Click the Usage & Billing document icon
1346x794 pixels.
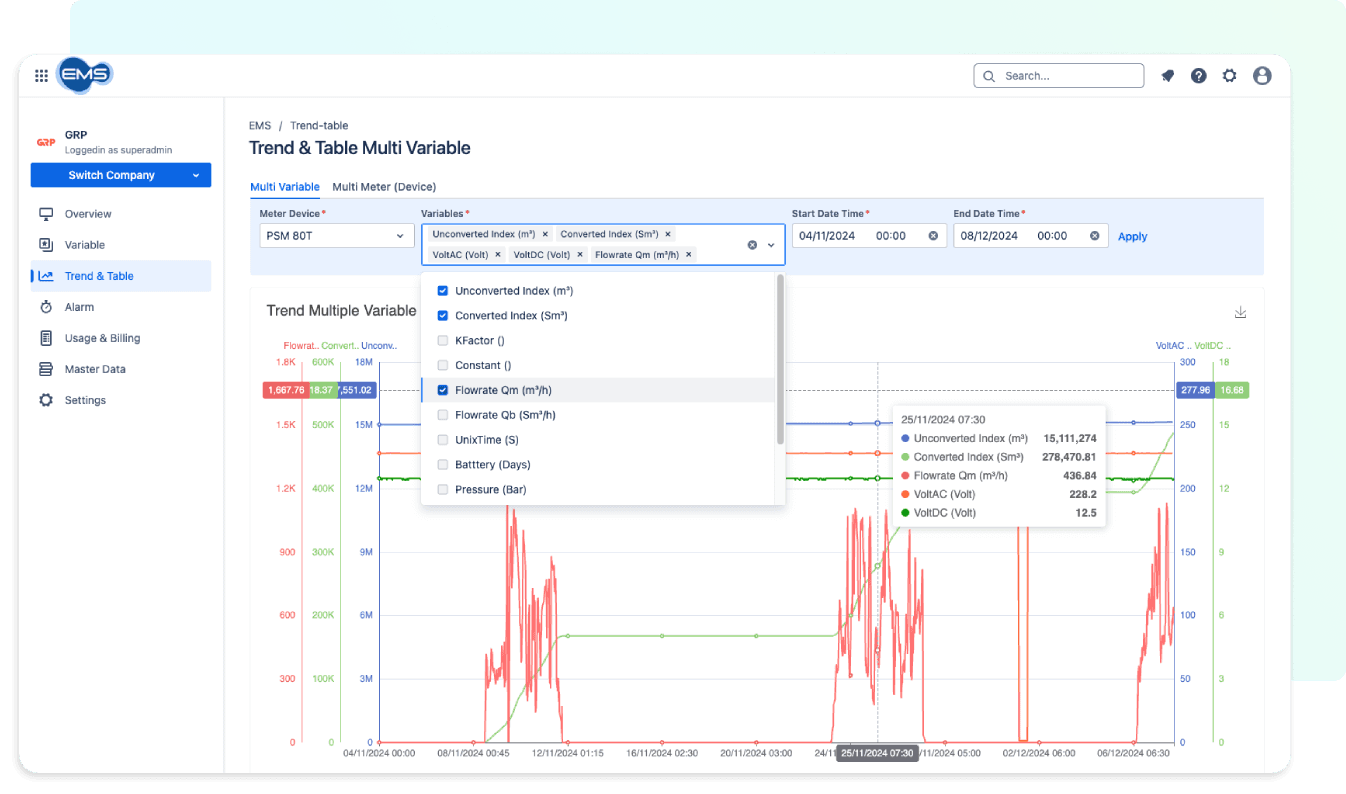tap(46, 338)
